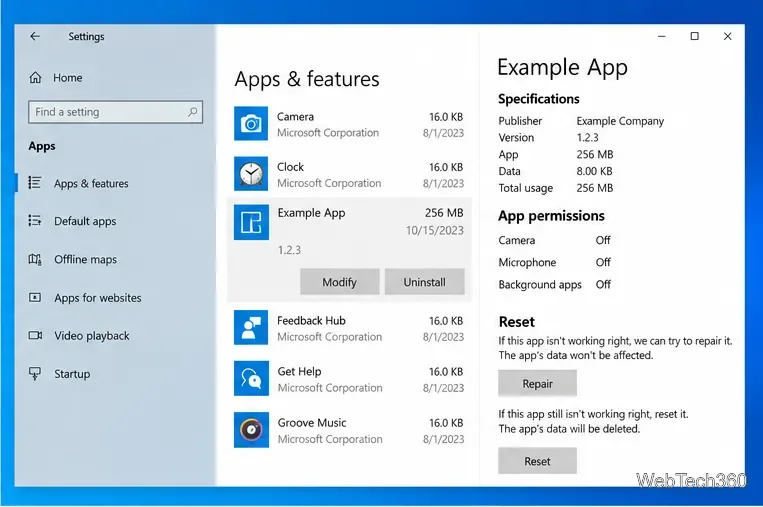763x507 pixels.
Task: Open Startup settings page
Action: 72,374
